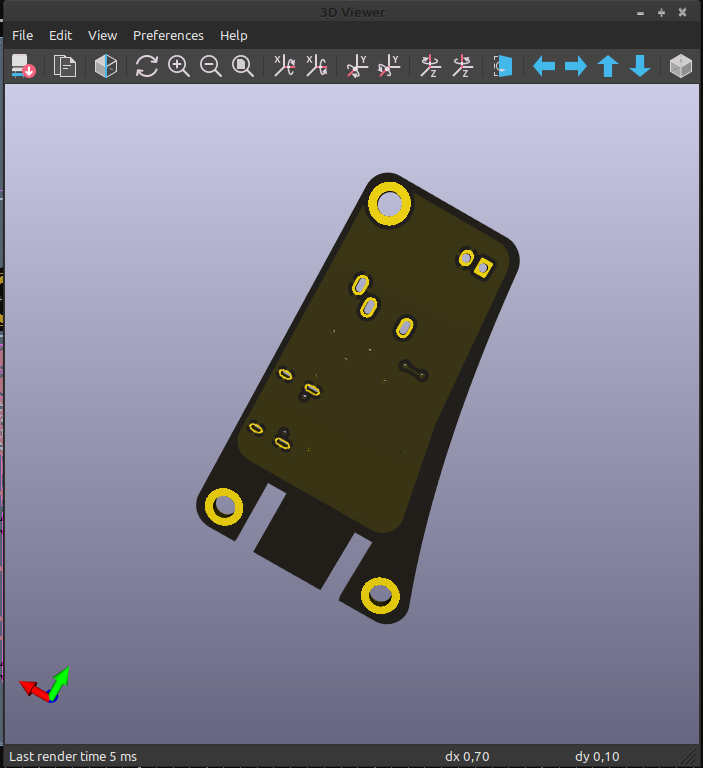Click the square yellow pad near board corner
This screenshot has height=768, width=703.
pos(483,268)
